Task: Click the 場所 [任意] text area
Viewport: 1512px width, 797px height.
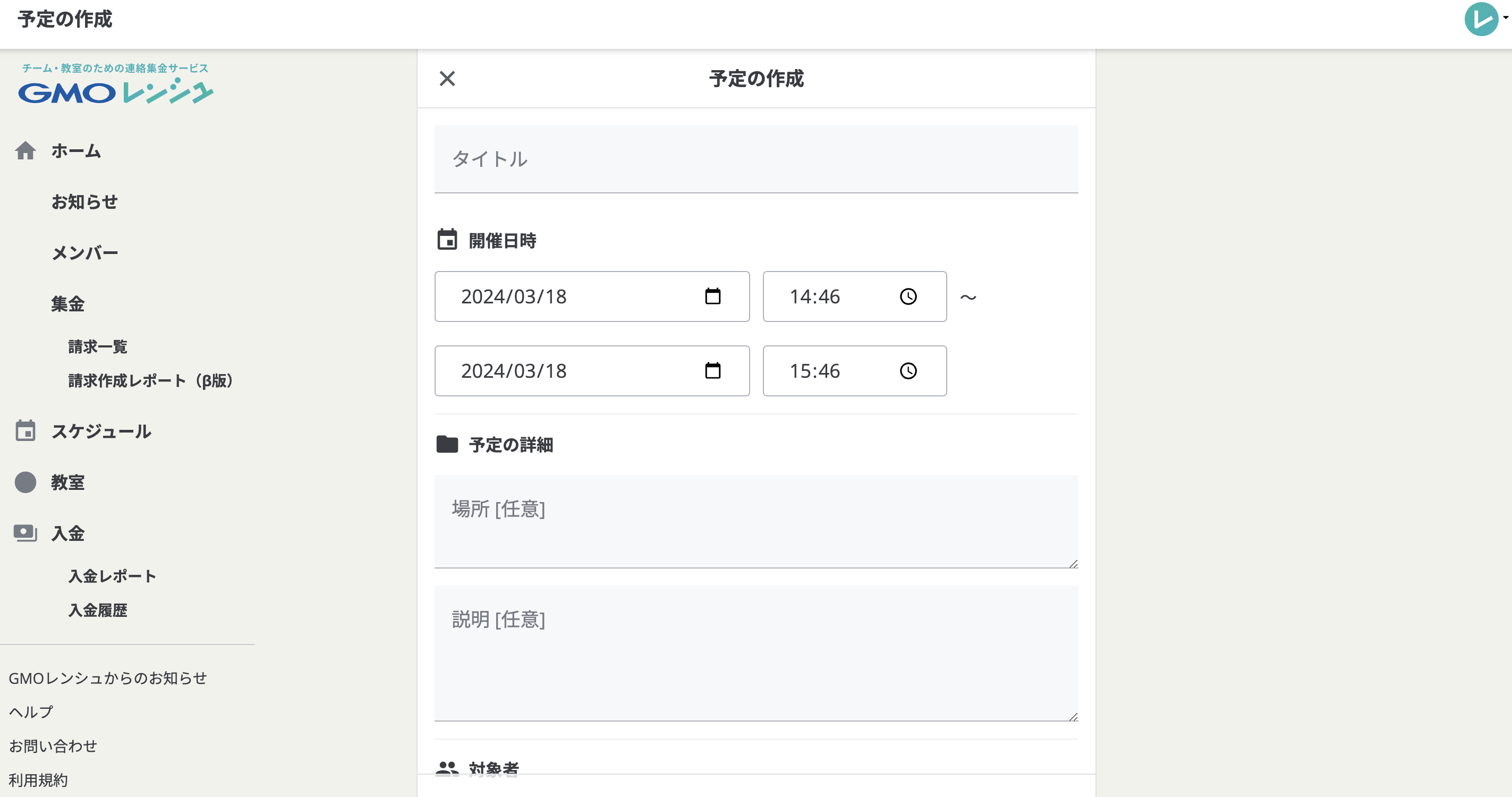Action: (x=756, y=521)
